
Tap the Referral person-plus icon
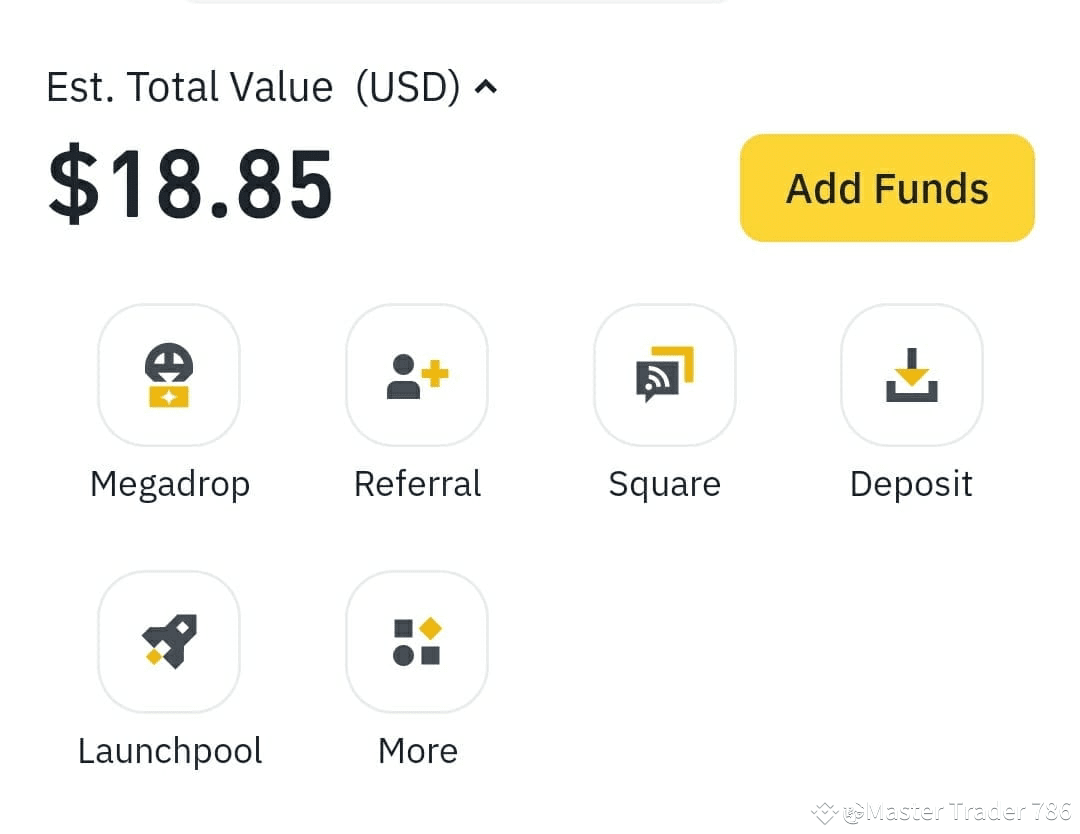coord(417,375)
